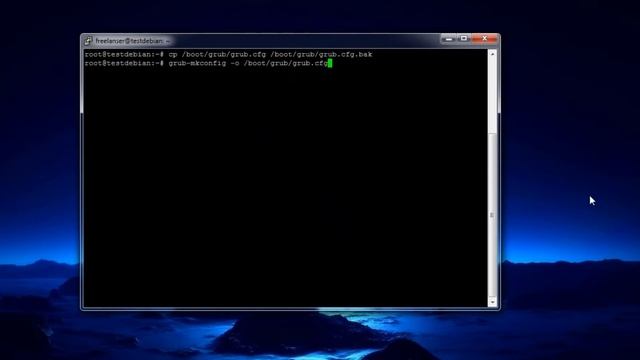Image resolution: width=640 pixels, height=360 pixels.
Task: Click the scrollbar down arrow
Action: (x=493, y=302)
